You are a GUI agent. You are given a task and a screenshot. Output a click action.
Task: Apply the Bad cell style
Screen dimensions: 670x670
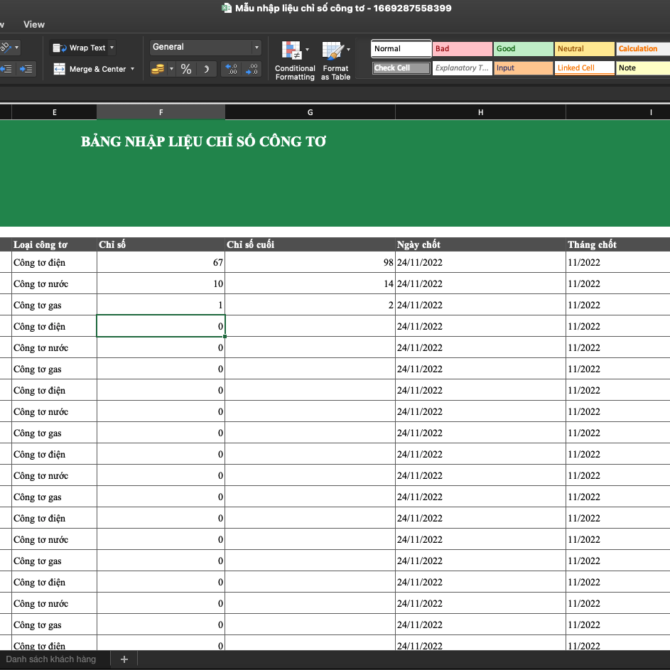click(462, 48)
